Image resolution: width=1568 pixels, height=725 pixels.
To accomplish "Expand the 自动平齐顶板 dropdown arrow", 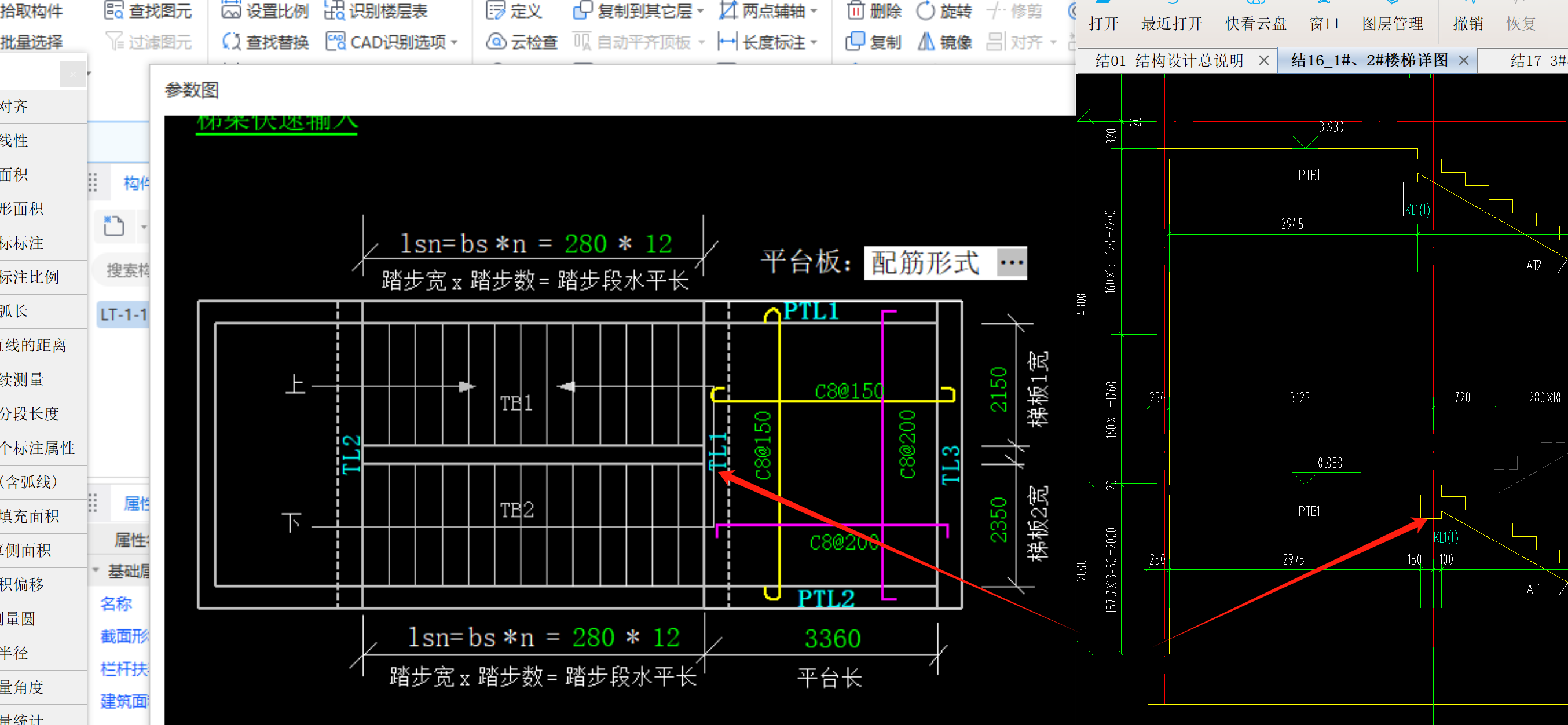I will pyautogui.click(x=701, y=42).
